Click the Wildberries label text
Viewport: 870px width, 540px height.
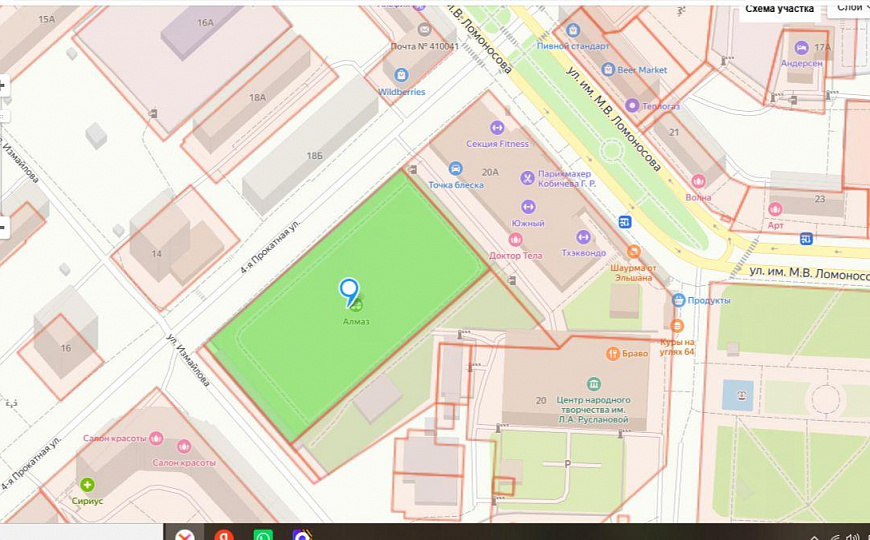click(x=402, y=92)
